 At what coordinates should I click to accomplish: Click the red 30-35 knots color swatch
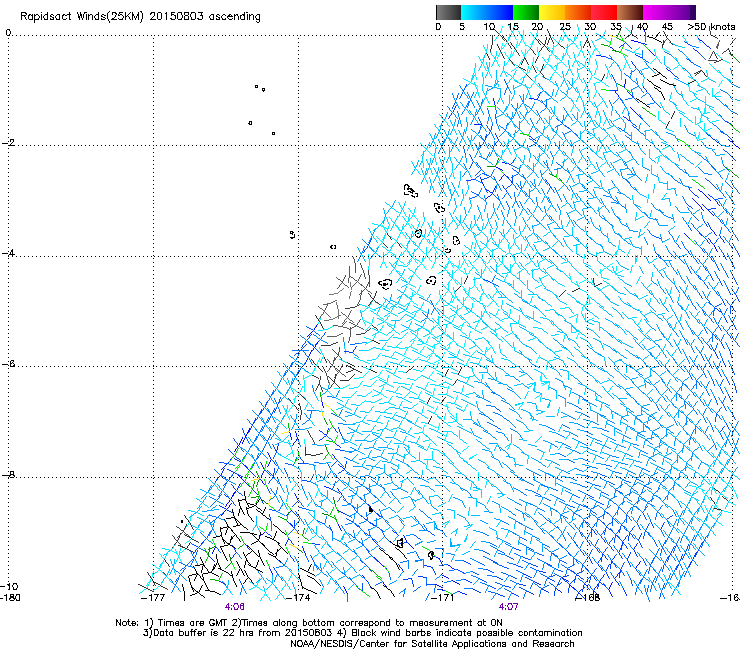[x=604, y=12]
